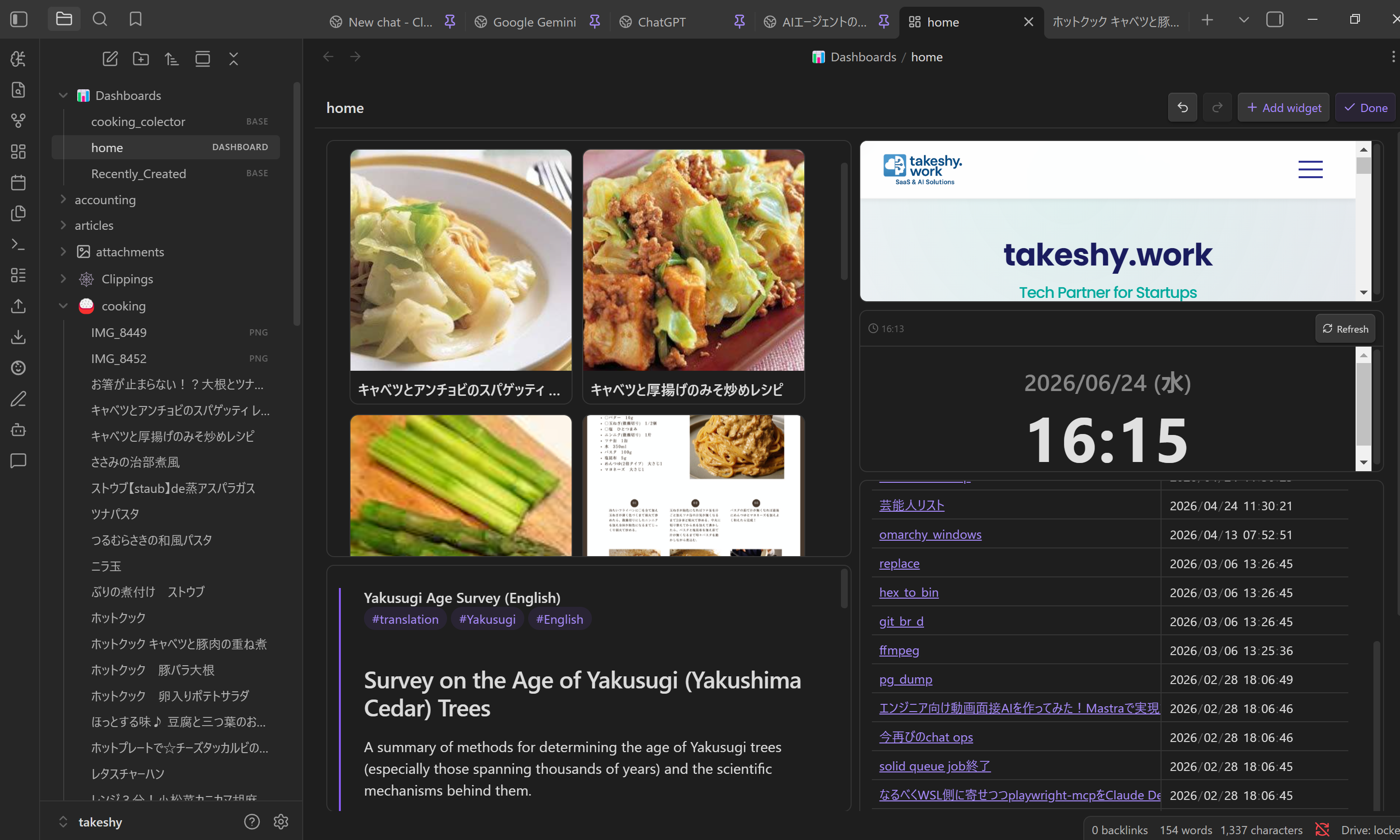The width and height of the screenshot is (1400, 840).
Task: Open a new tab with plus
Action: 1207,20
